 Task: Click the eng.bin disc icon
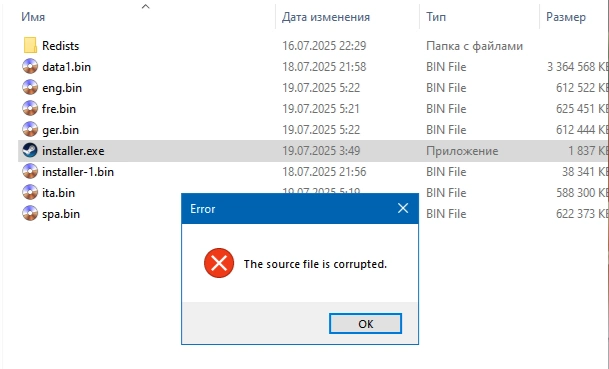pyautogui.click(x=30, y=87)
